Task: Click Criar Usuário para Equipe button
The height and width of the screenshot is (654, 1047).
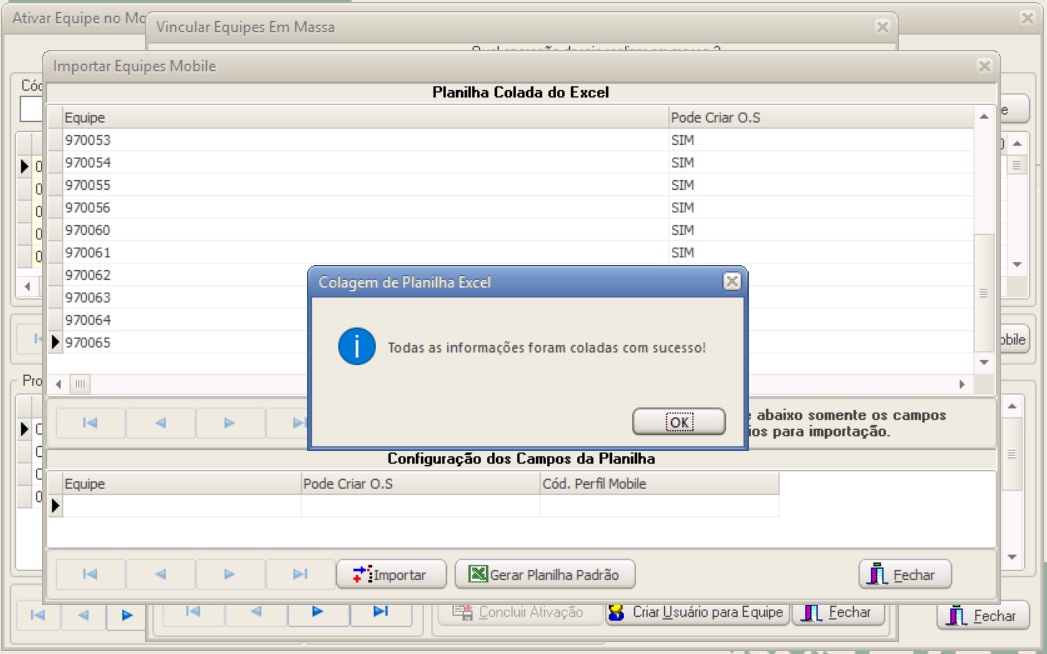Action: (697, 612)
